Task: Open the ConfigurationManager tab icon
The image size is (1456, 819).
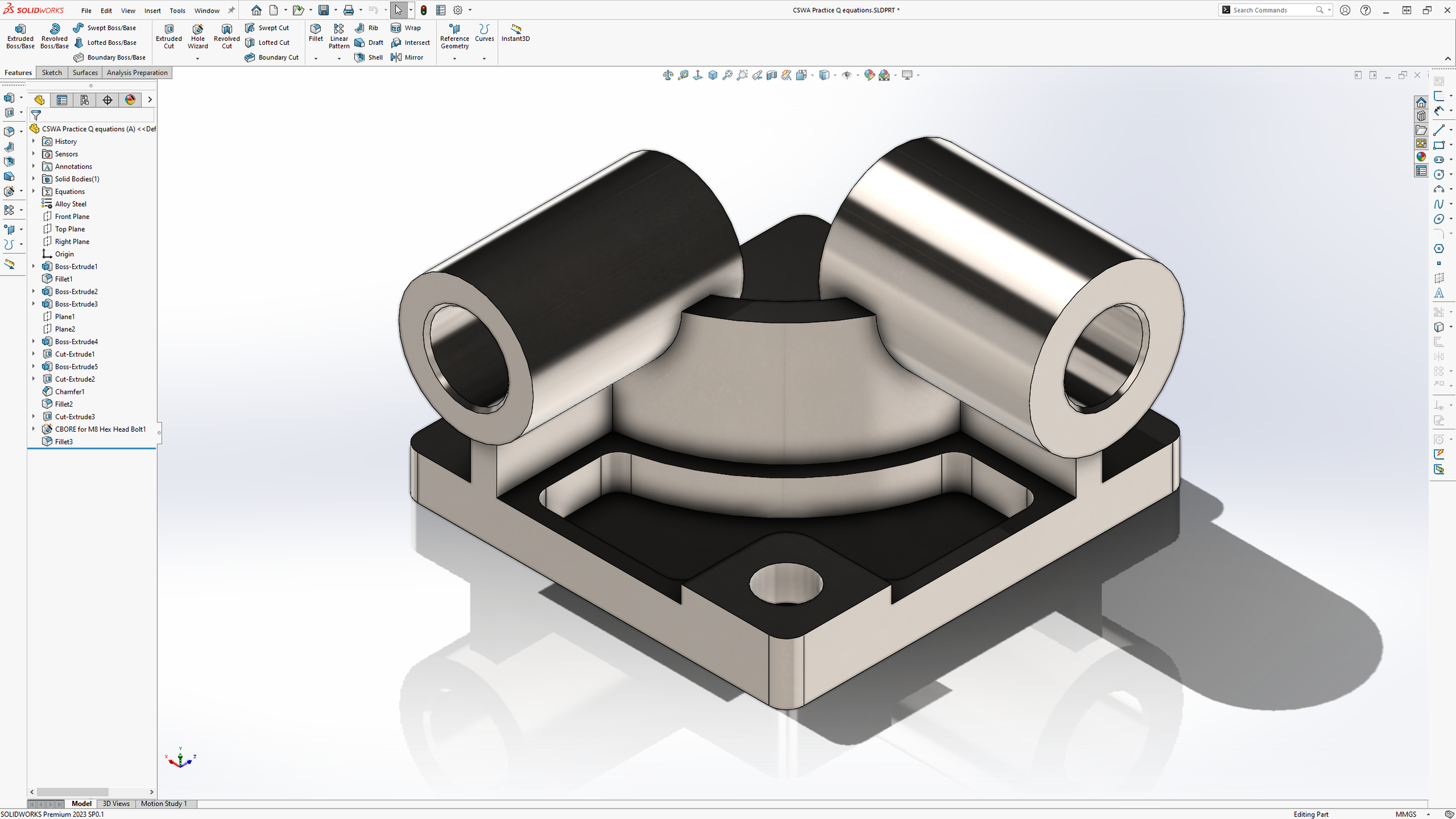Action: (84, 100)
